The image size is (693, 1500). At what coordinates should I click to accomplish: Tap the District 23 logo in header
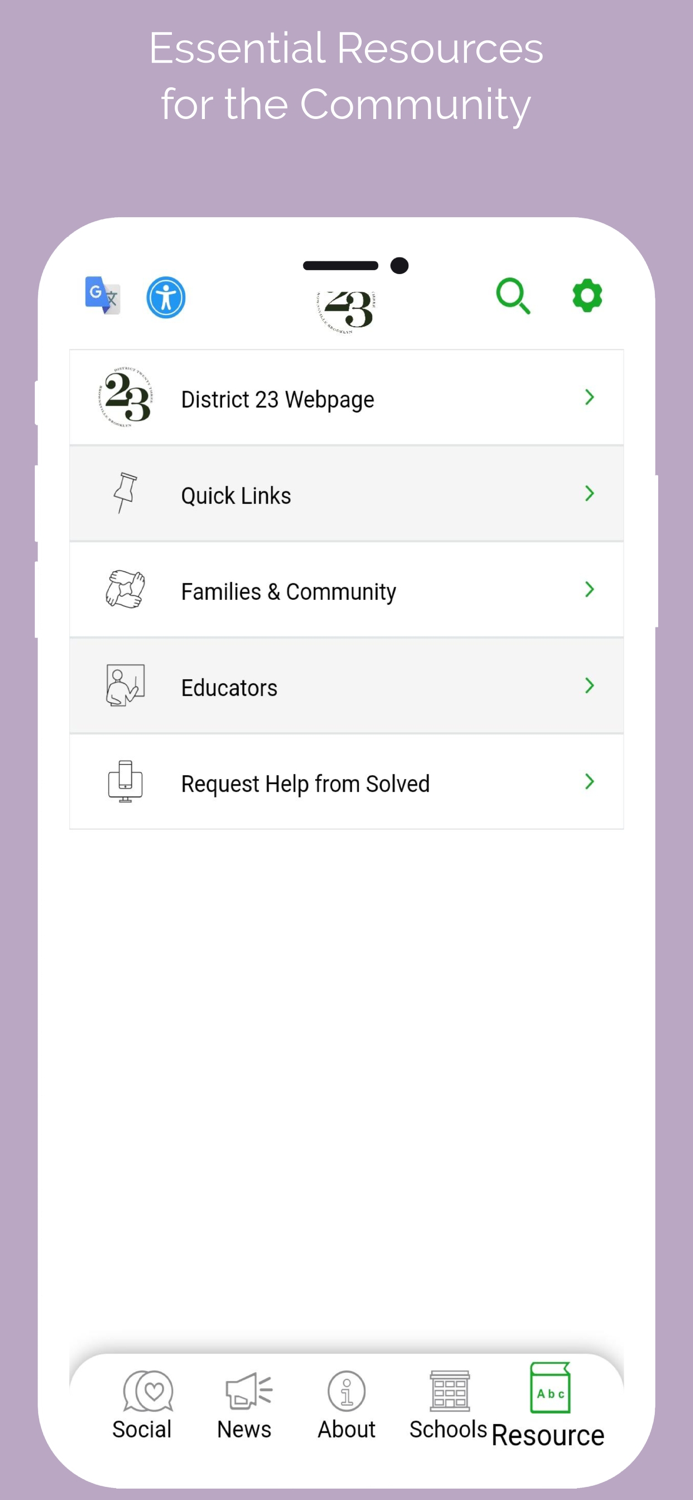pyautogui.click(x=347, y=310)
